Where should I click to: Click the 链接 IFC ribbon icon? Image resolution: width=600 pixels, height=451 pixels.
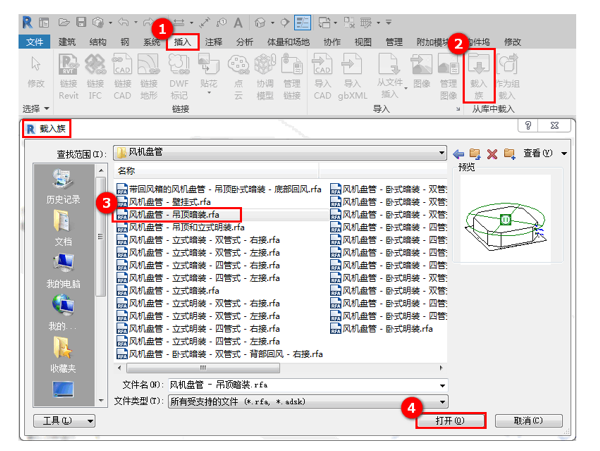95,73
